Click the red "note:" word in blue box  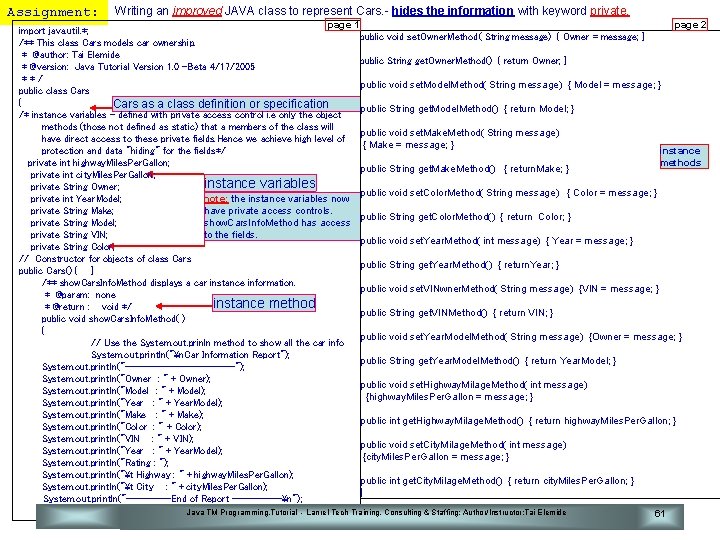pos(216,199)
